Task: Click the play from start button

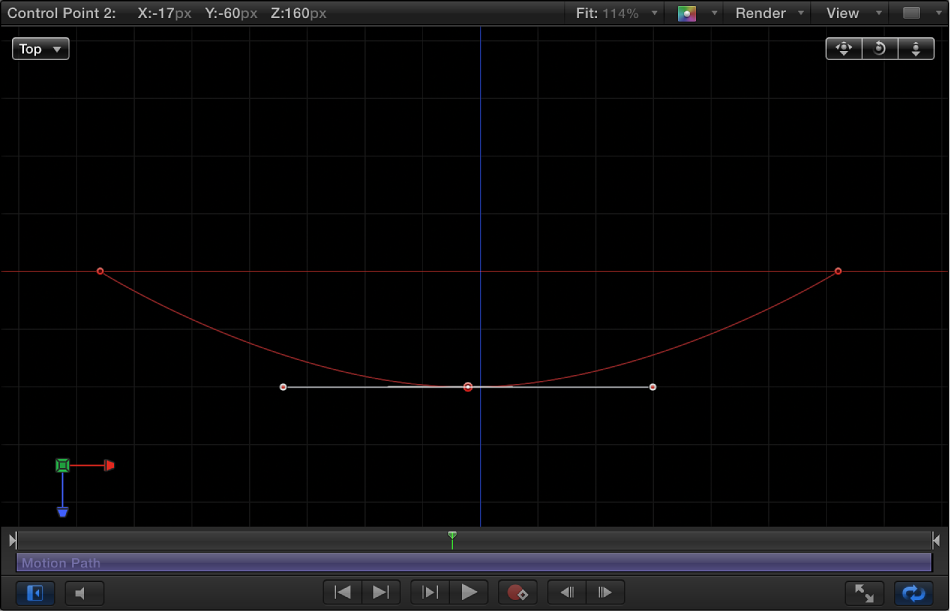Action: tap(429, 592)
